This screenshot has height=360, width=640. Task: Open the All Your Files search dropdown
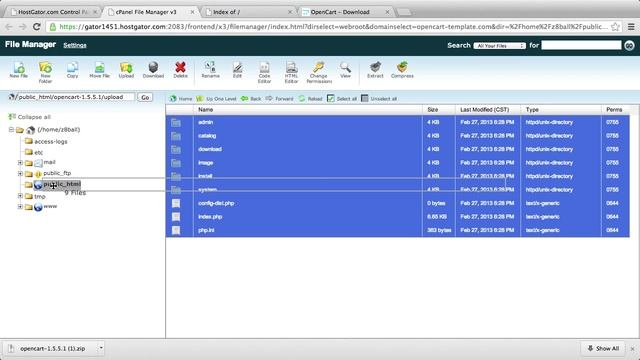499,46
